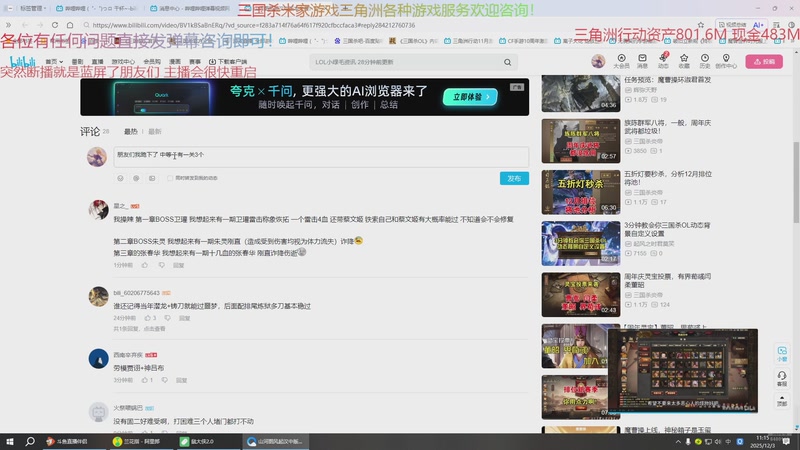Open the 任务预览 魔曹操 video thumbnail
This screenshot has height=450, width=800.
tap(581, 93)
